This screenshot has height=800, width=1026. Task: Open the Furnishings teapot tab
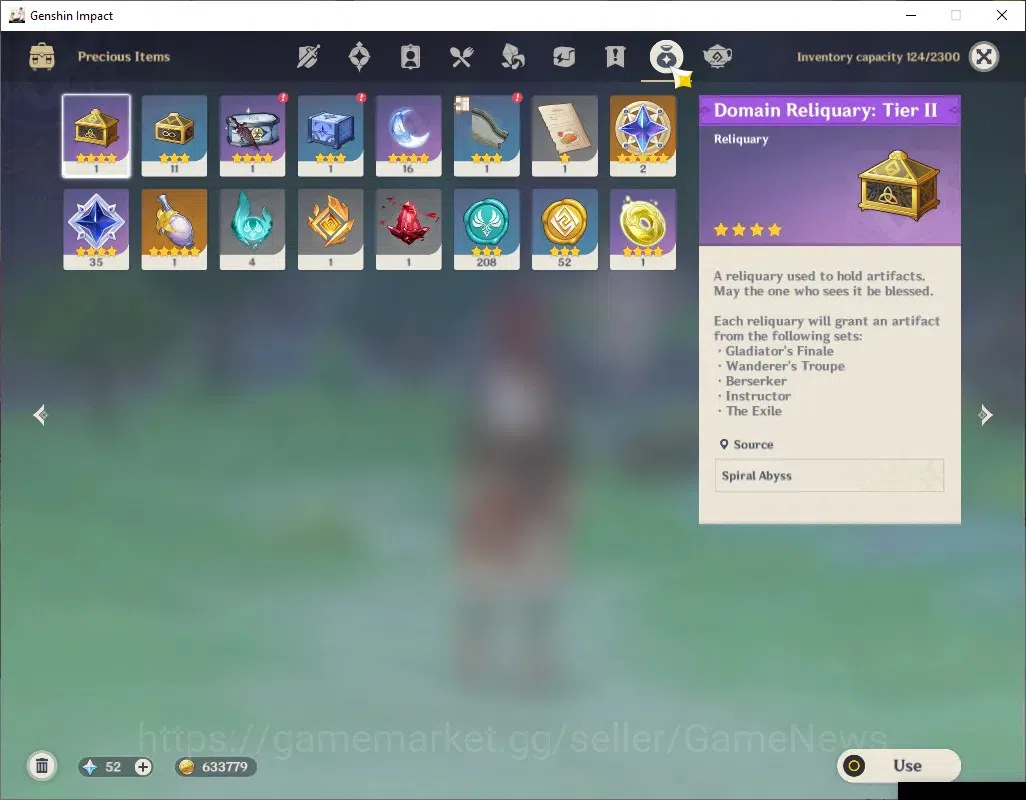click(x=717, y=57)
